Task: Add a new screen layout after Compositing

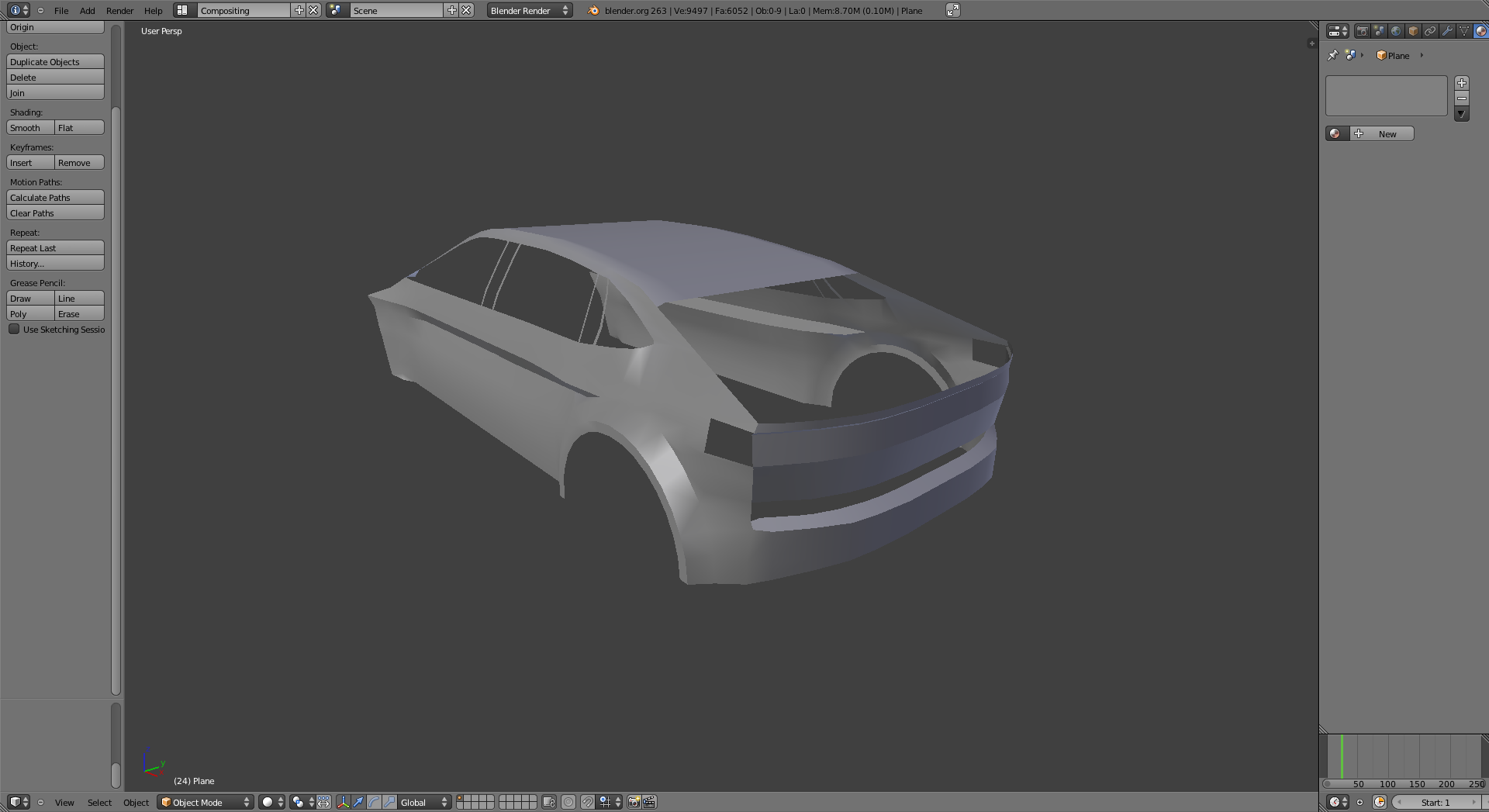Action: click(299, 10)
